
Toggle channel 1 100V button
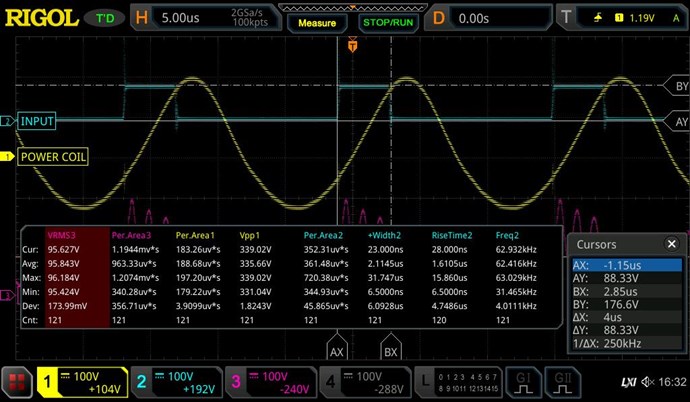coord(82,382)
